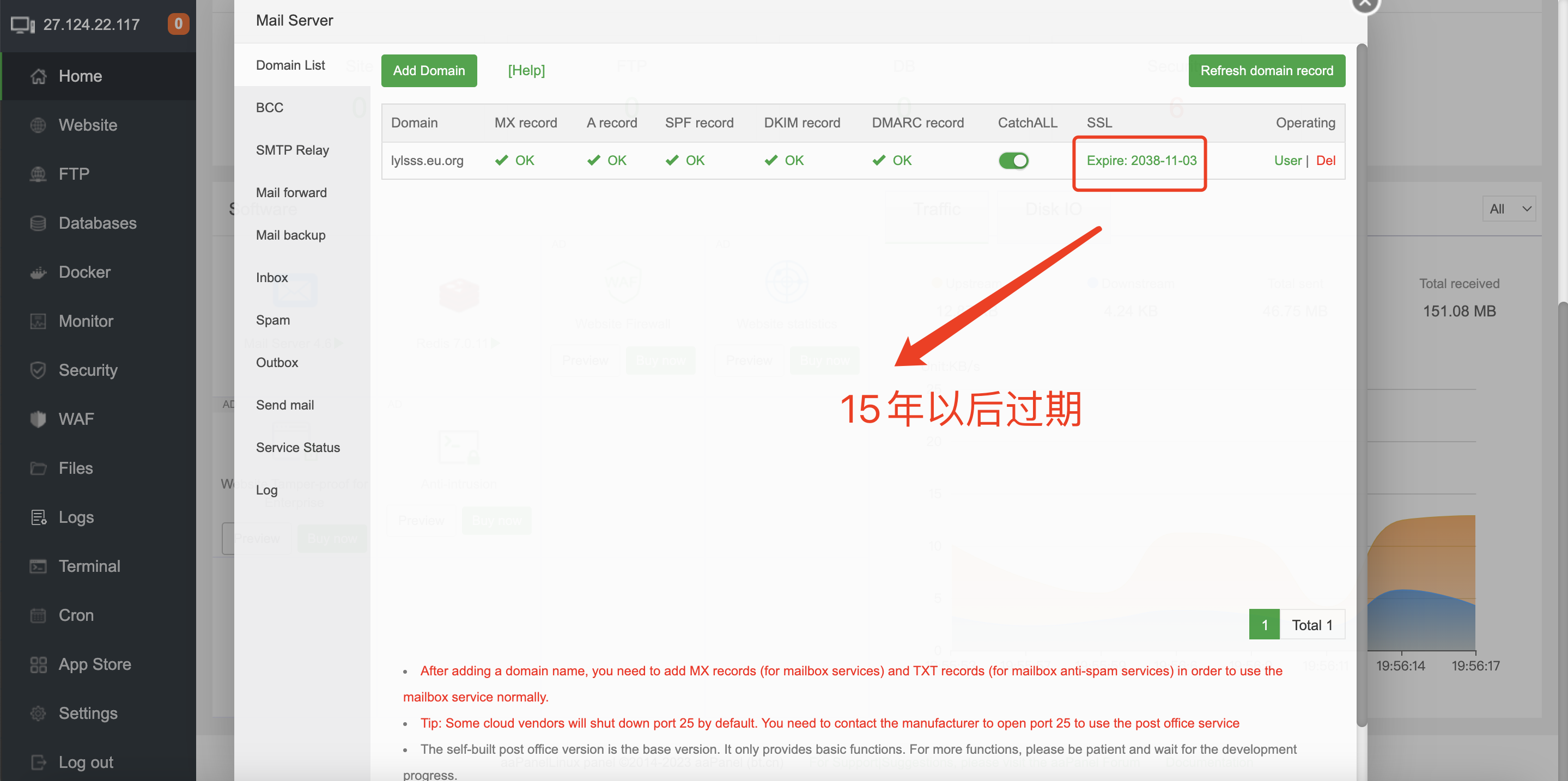The image size is (1568, 781).
Task: Click page 1 pagination button
Action: coord(1264,625)
